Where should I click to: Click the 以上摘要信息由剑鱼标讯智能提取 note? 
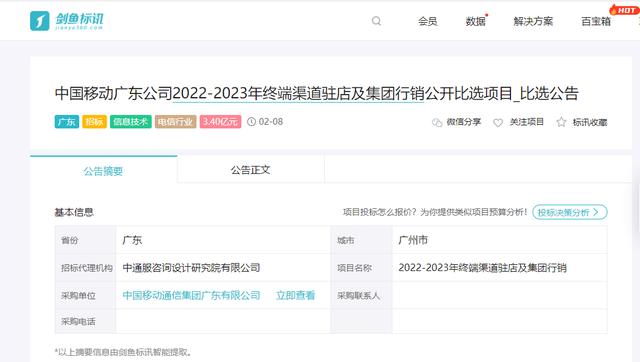coord(123,352)
